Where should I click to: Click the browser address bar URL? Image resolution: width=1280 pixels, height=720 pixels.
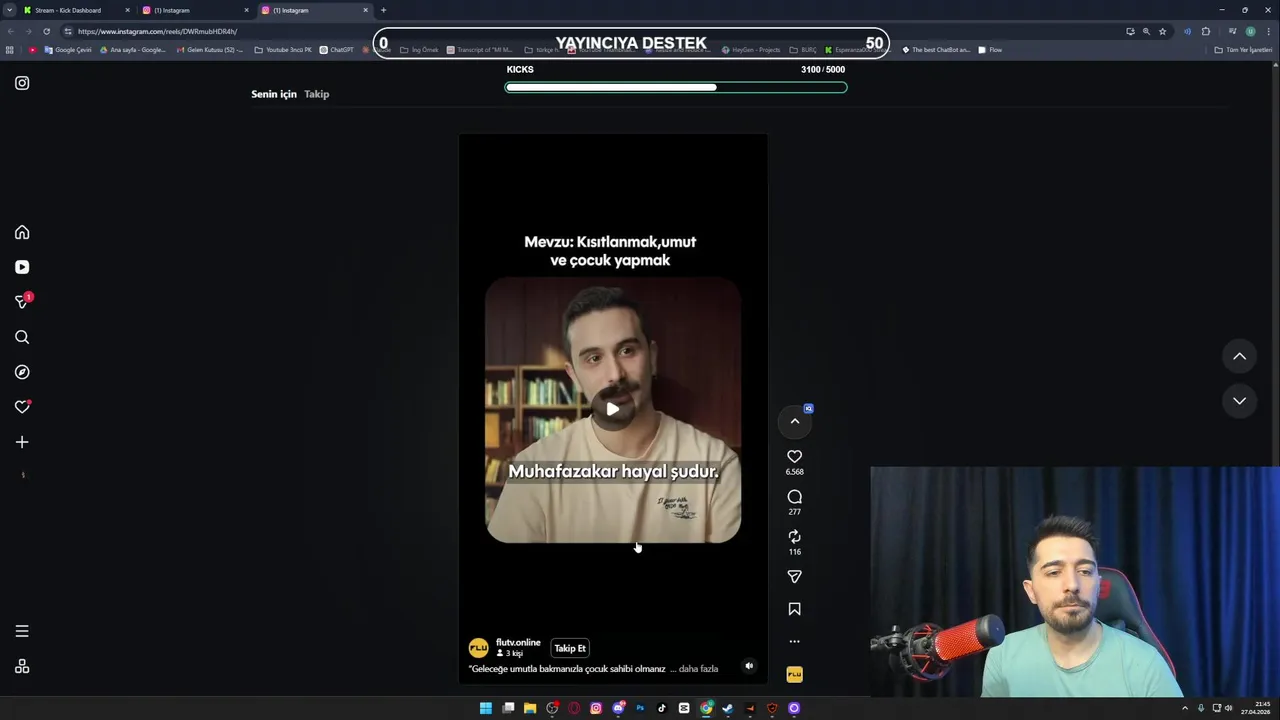tap(157, 31)
